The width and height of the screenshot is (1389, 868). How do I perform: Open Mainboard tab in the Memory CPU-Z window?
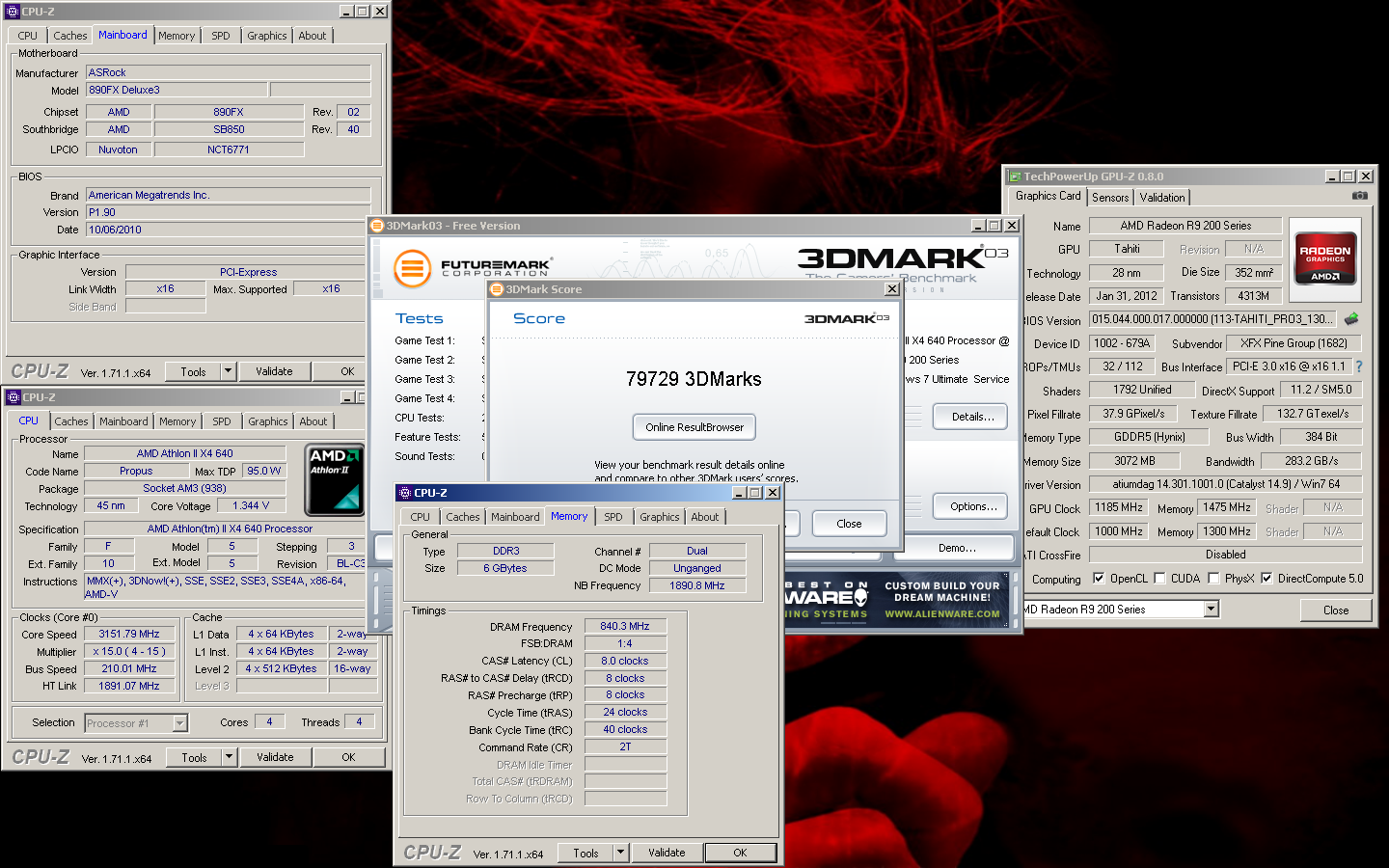pyautogui.click(x=515, y=517)
